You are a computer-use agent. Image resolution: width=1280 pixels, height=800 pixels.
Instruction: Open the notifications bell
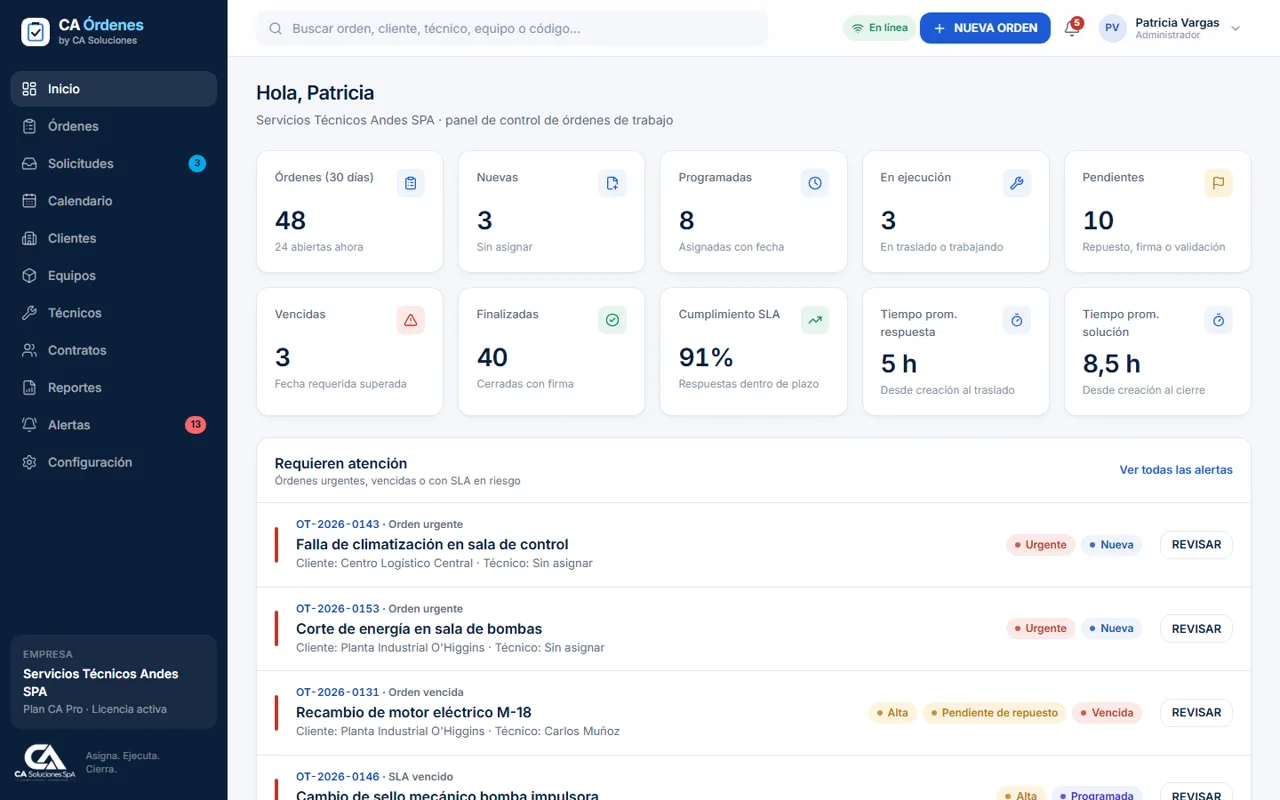pos(1072,28)
